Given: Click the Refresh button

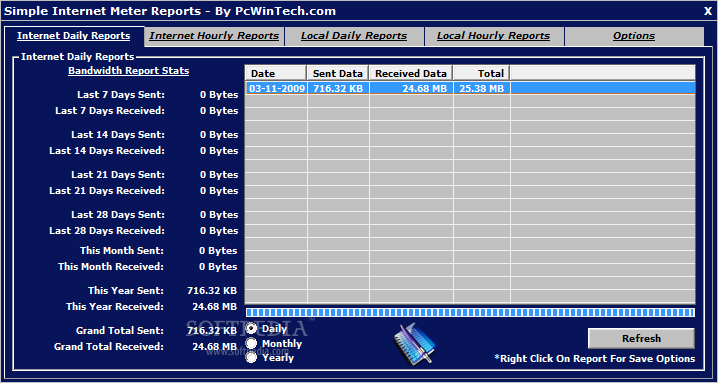Looking at the screenshot, I should [641, 339].
